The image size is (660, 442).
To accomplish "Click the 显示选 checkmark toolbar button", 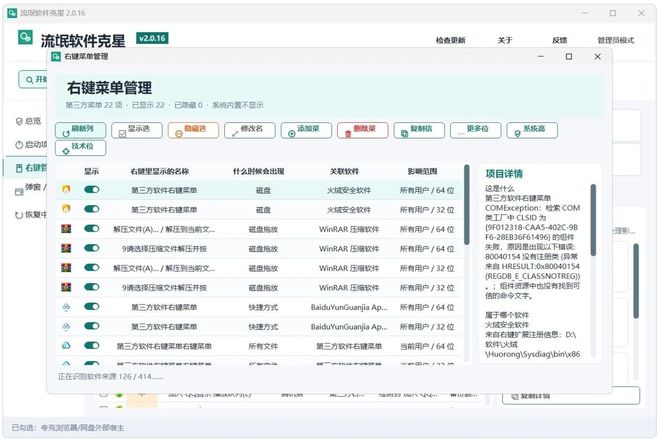I will click(137, 130).
